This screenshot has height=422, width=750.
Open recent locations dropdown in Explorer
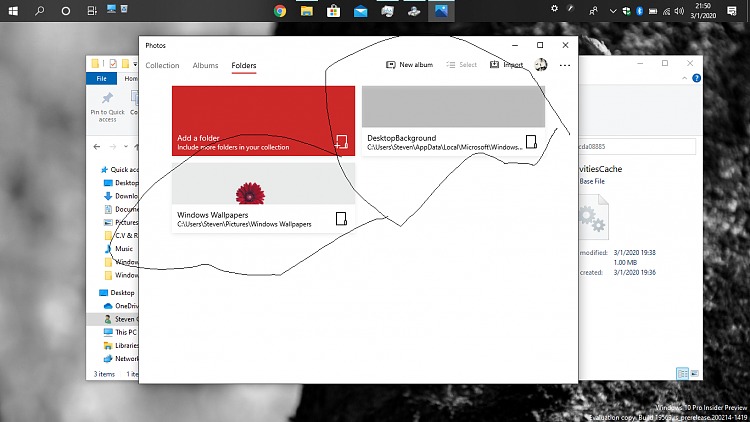coord(126,146)
